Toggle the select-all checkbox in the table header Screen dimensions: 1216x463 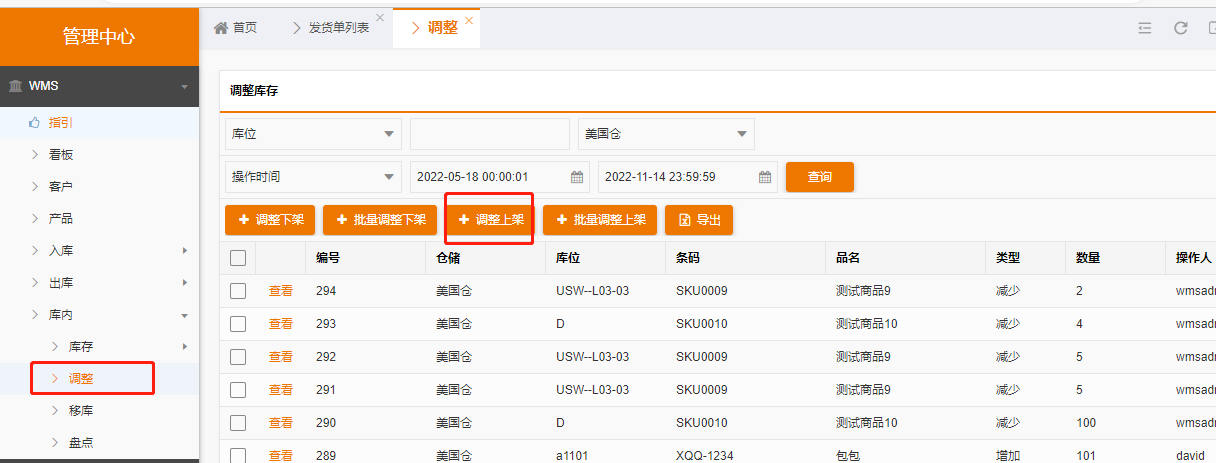[x=238, y=258]
